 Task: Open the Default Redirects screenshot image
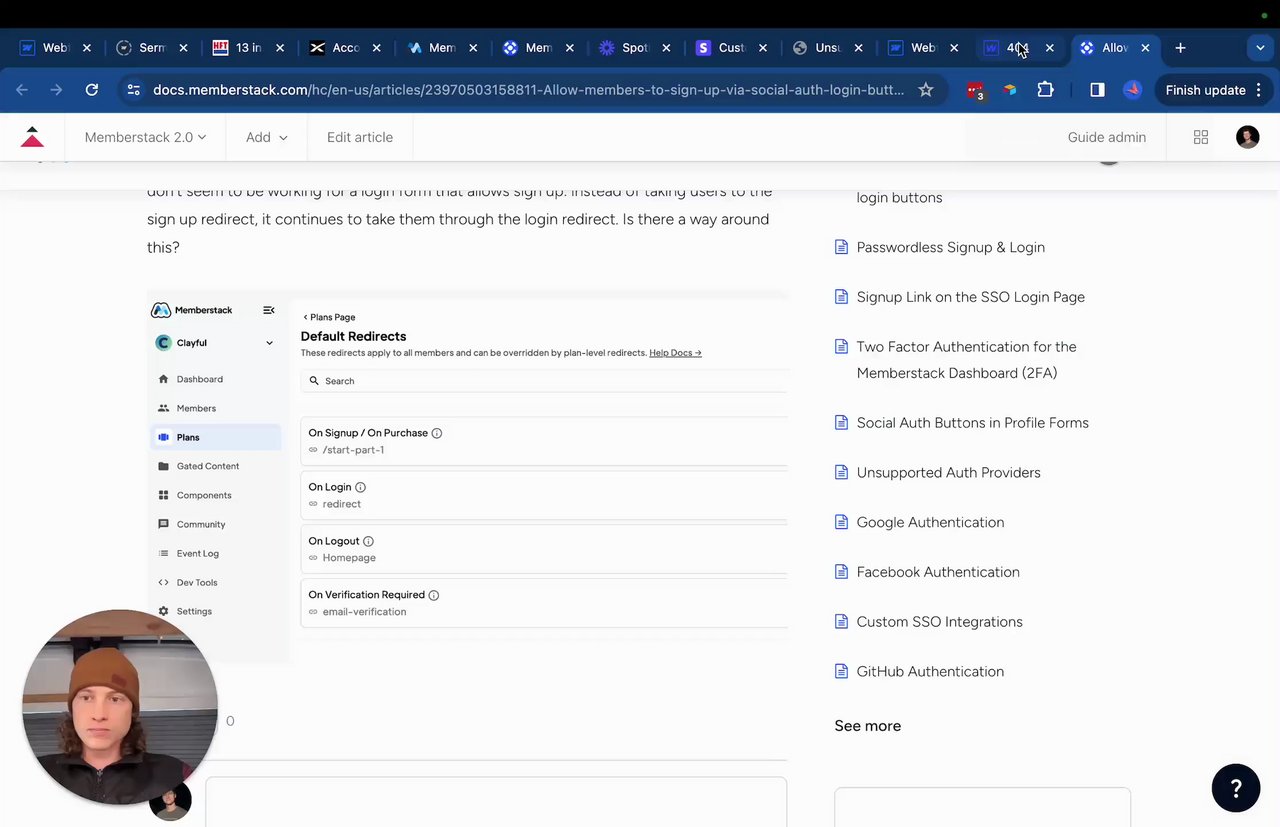[x=467, y=477]
